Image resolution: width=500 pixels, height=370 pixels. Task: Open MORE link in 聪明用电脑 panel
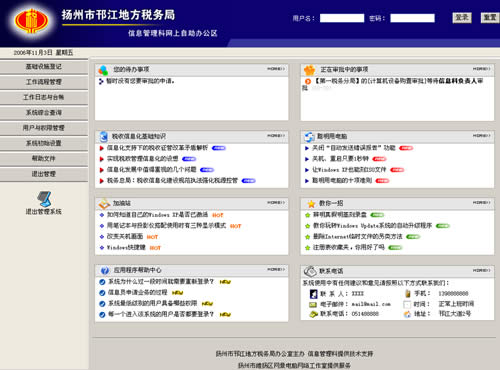click(481, 136)
